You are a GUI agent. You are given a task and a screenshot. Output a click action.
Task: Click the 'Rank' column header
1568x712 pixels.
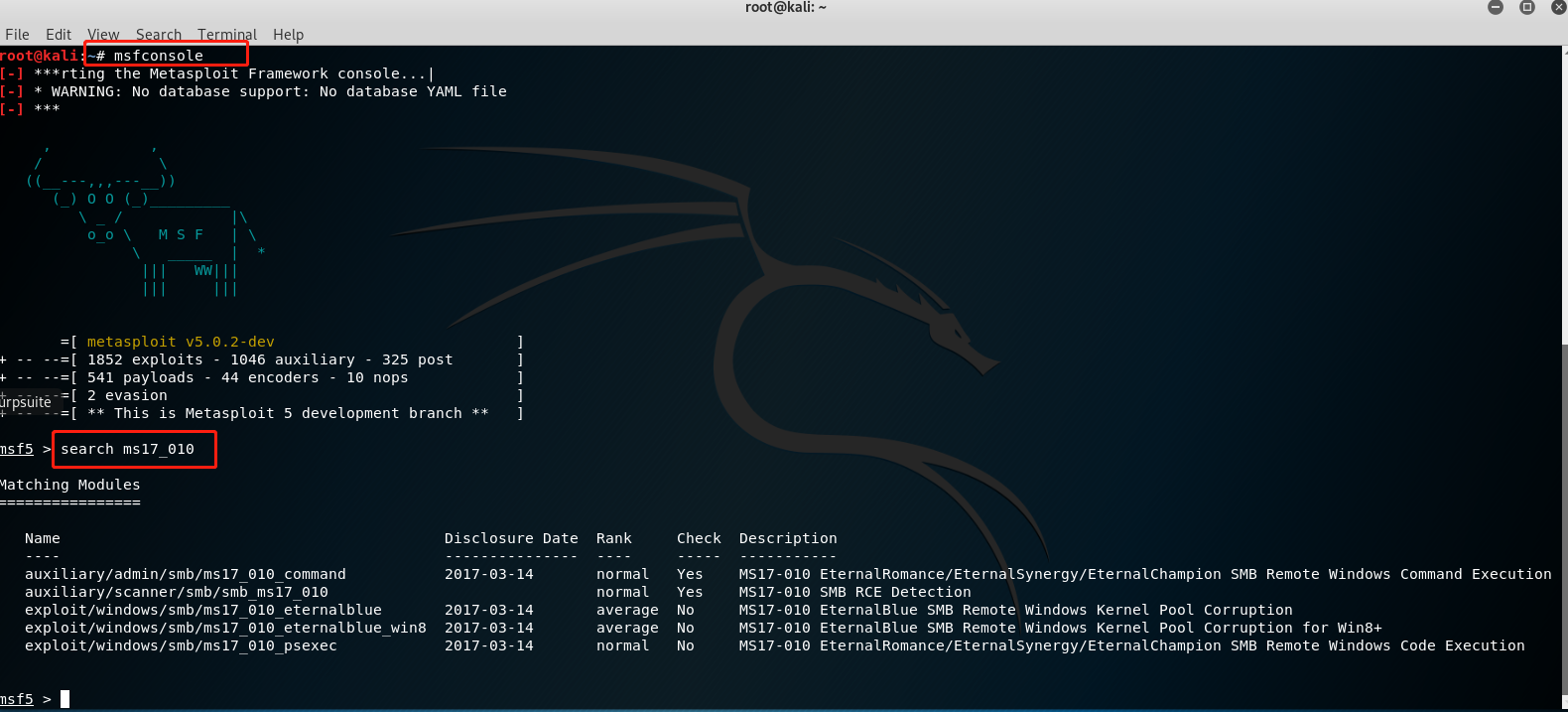tap(614, 538)
